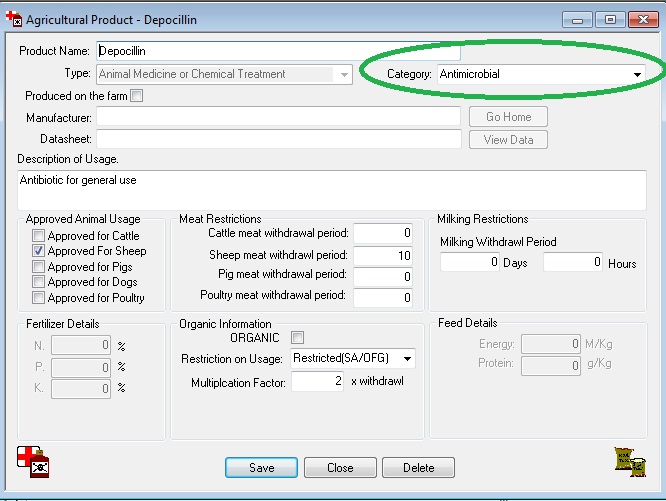Screen dimensions: 666x501
Task: Close the window with the red X
Action: pyautogui.click(x=643, y=20)
